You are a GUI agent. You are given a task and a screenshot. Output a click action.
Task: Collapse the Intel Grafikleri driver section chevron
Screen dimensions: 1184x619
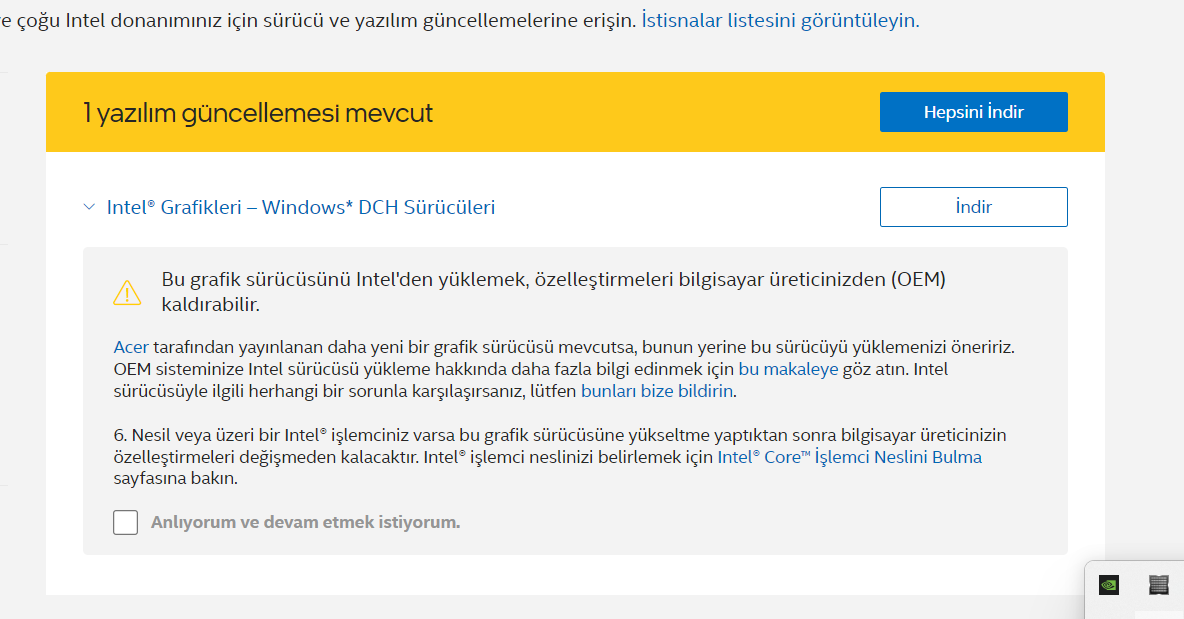[x=89, y=207]
